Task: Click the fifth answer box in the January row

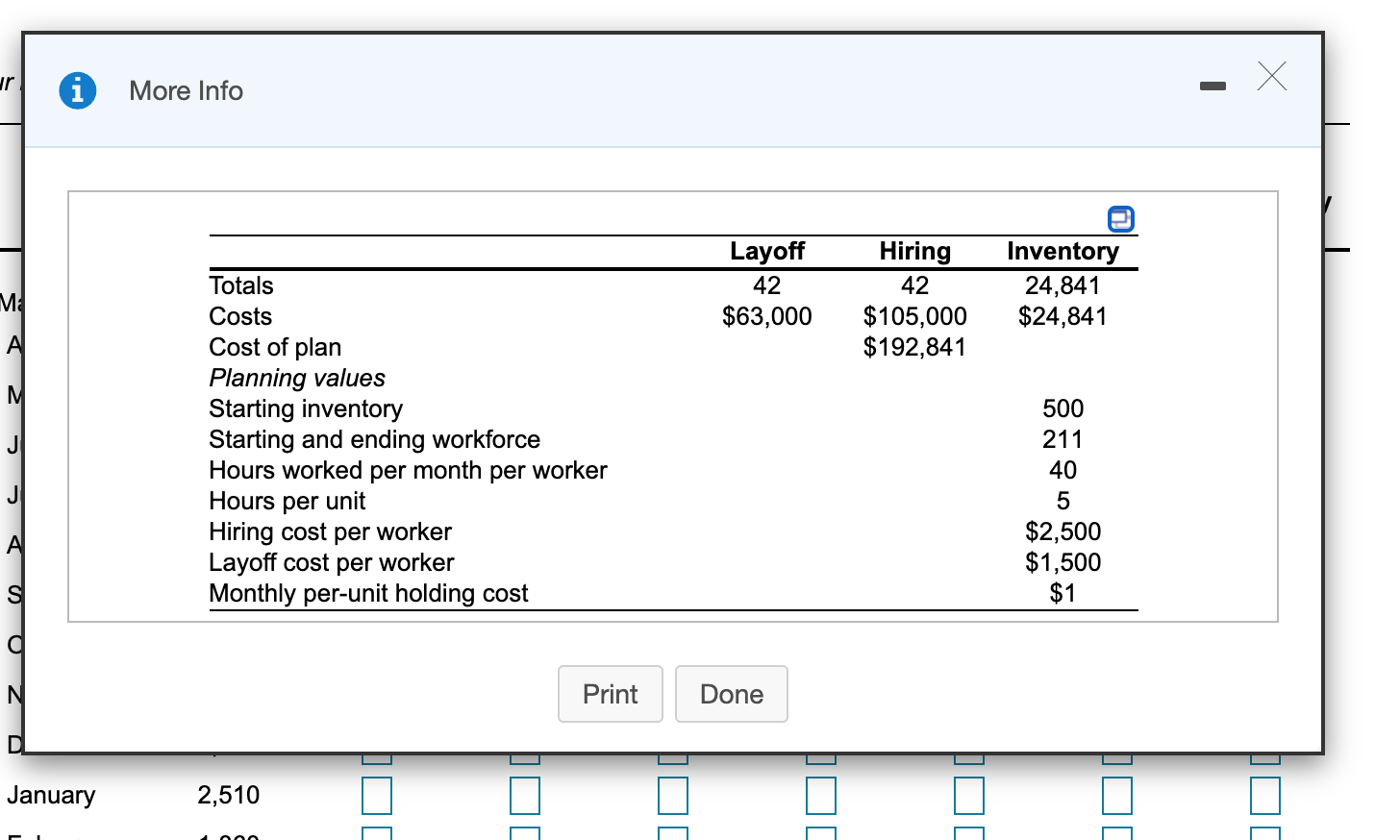Action: click(967, 795)
